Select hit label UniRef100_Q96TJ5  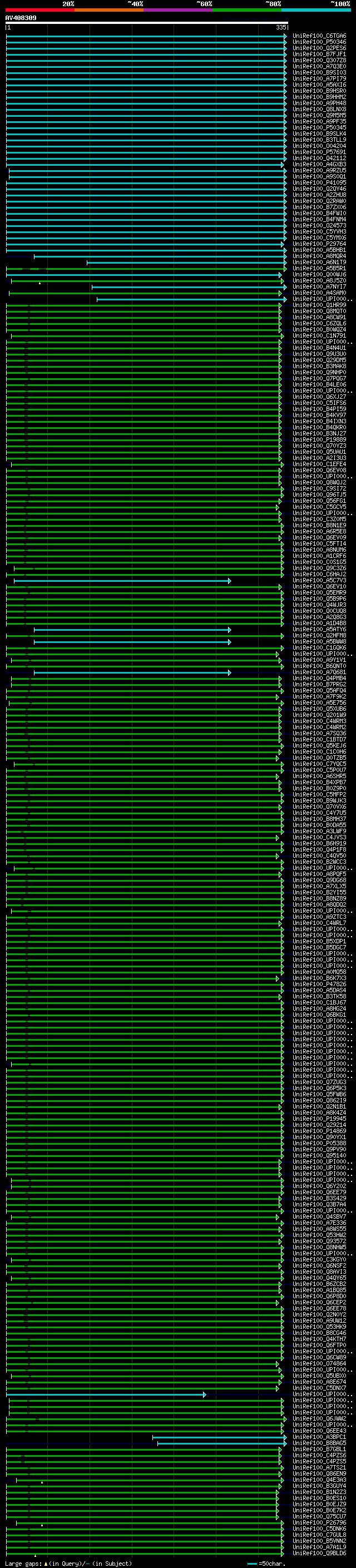point(319,495)
